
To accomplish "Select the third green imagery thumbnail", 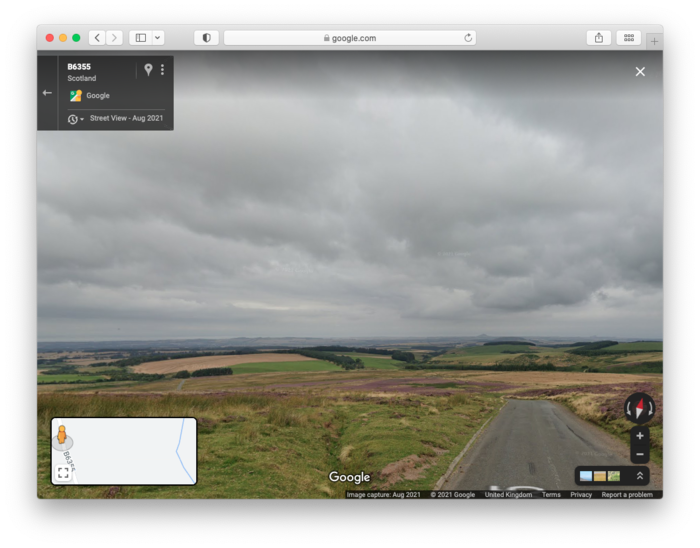I will click(x=614, y=476).
